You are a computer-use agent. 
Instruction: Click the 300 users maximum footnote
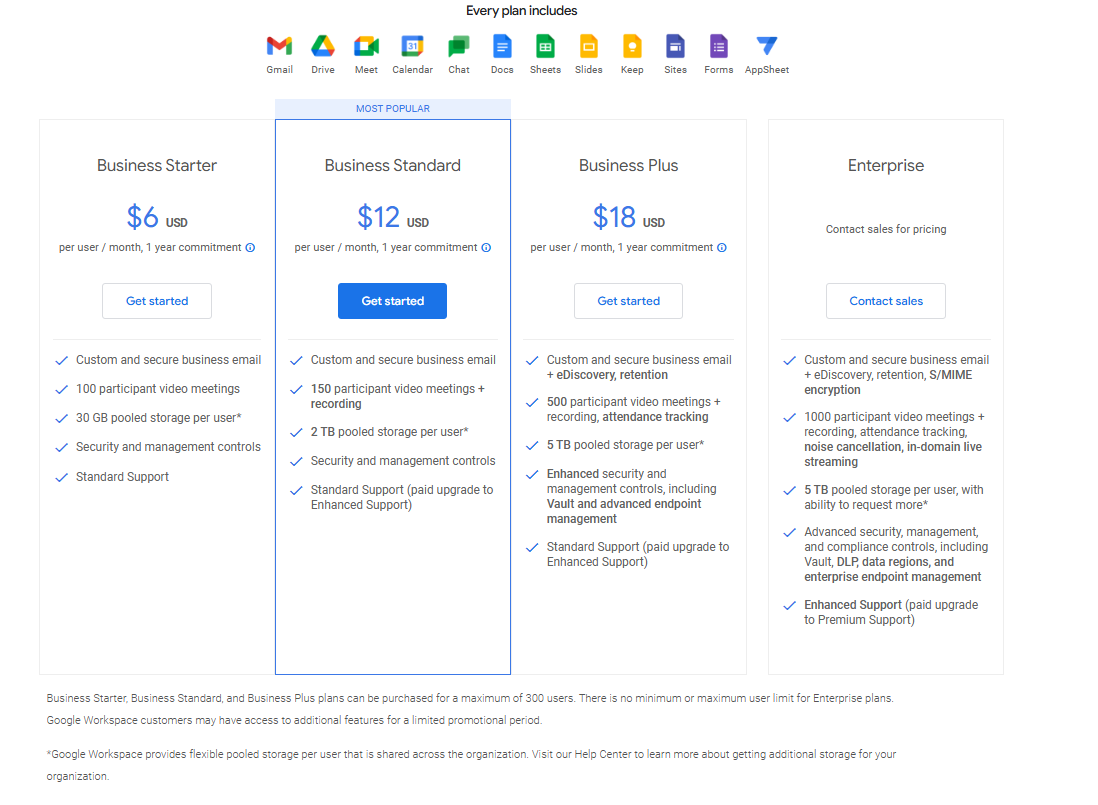click(470, 699)
